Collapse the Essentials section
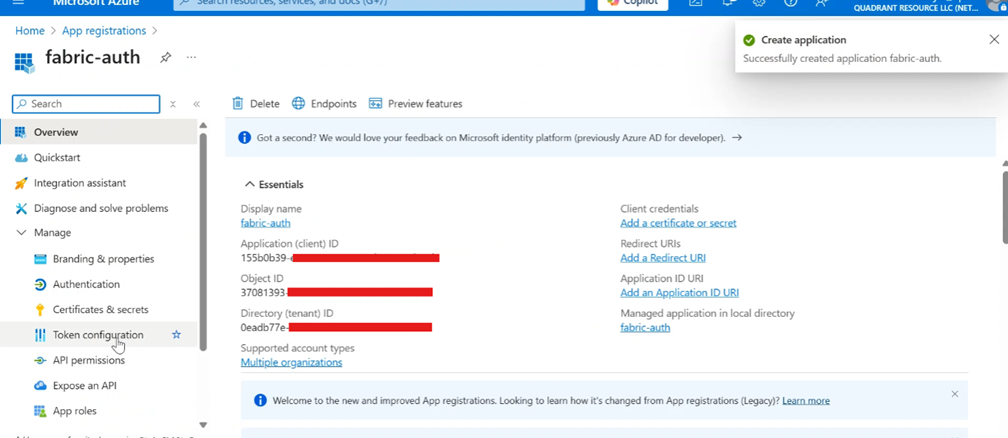1008x438 pixels. tap(249, 185)
